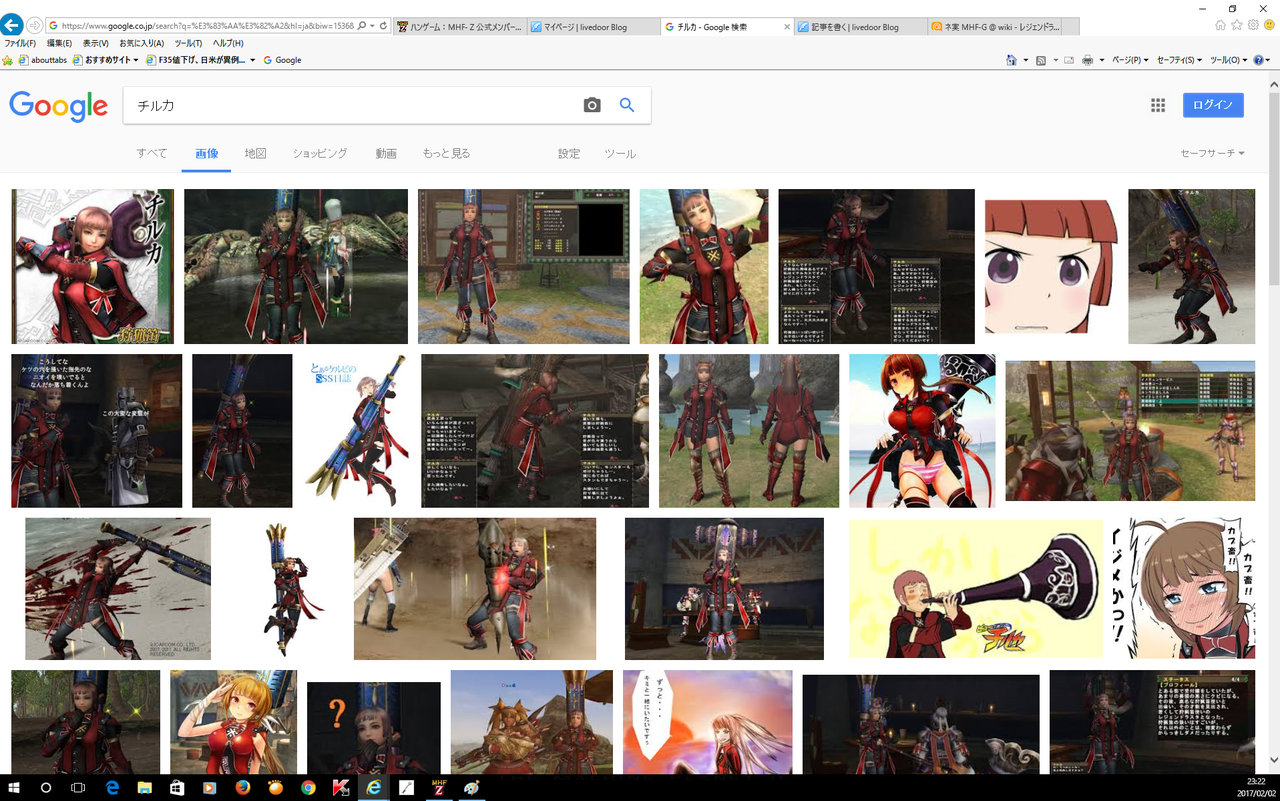Close the チルカ Google 検索 tab
The image size is (1280, 801).
click(x=787, y=27)
